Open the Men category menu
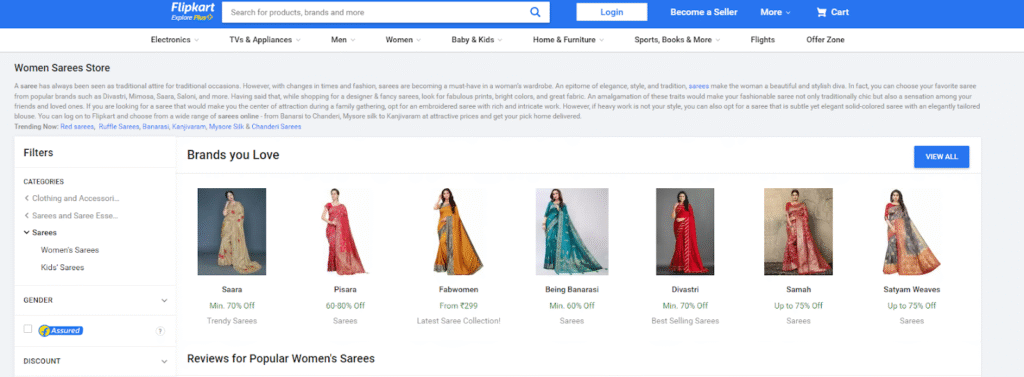1024x377 pixels. [343, 40]
